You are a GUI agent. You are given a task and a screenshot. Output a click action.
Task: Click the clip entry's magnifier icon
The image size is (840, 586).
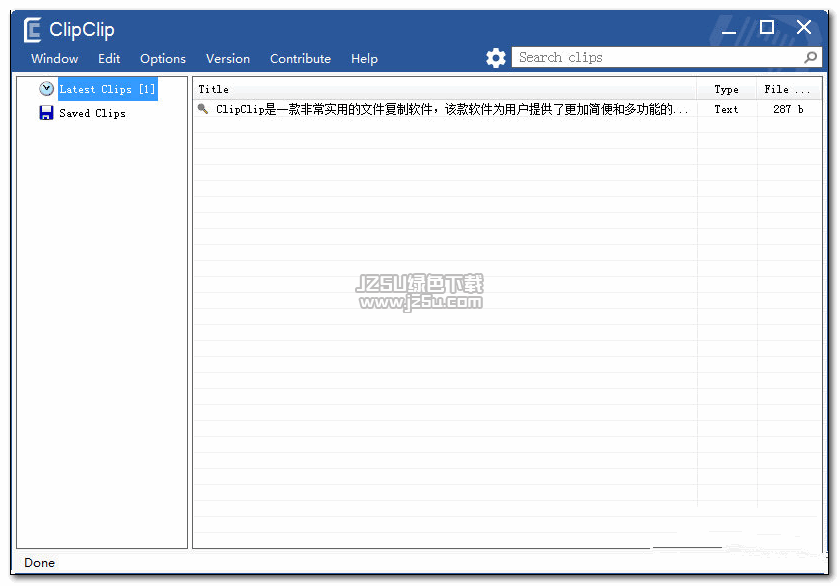click(x=203, y=109)
